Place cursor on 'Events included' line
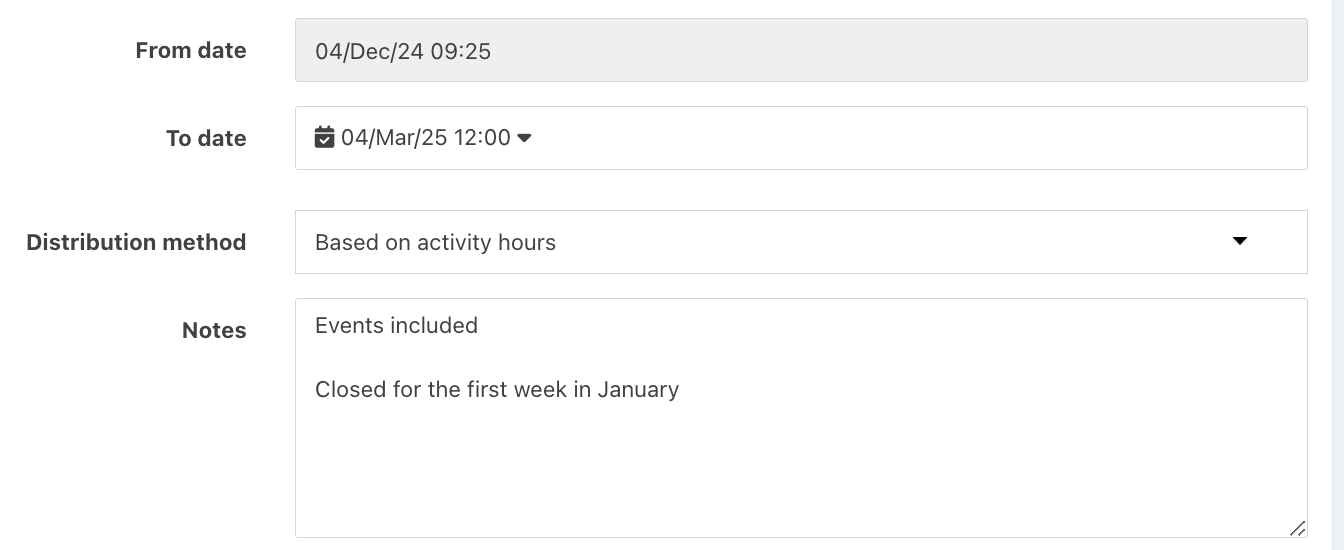The height and width of the screenshot is (550, 1344). point(396,325)
